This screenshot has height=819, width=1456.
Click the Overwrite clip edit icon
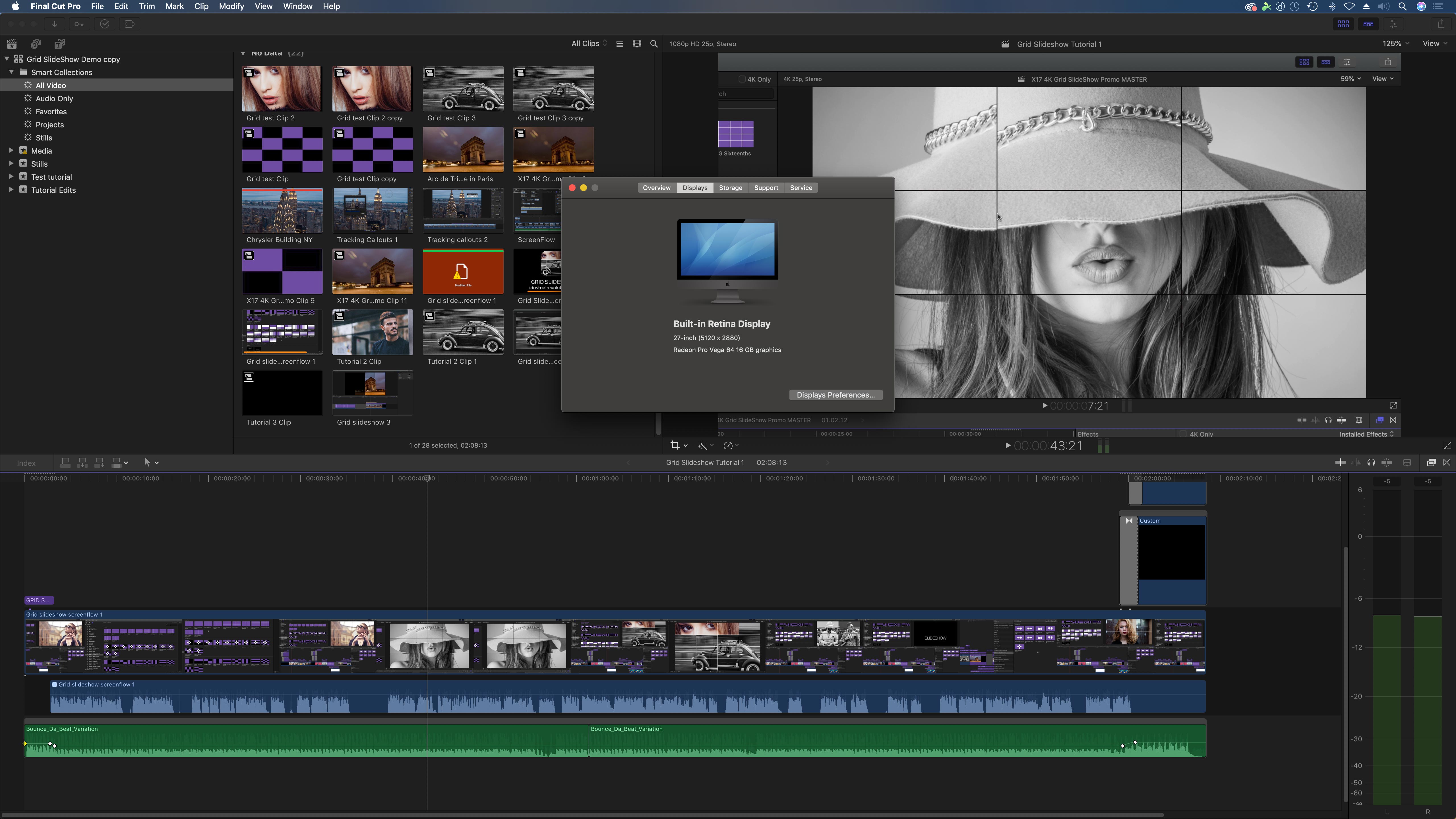tap(117, 462)
